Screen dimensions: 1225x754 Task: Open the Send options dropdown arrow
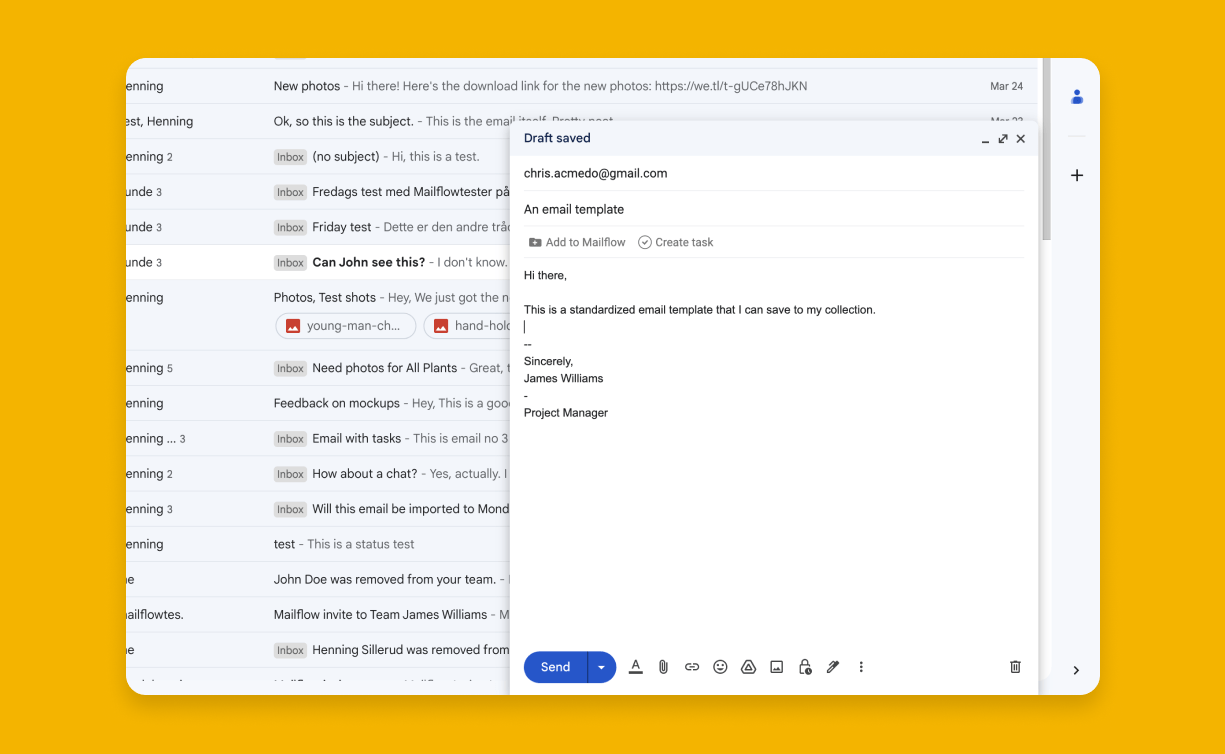click(601, 666)
